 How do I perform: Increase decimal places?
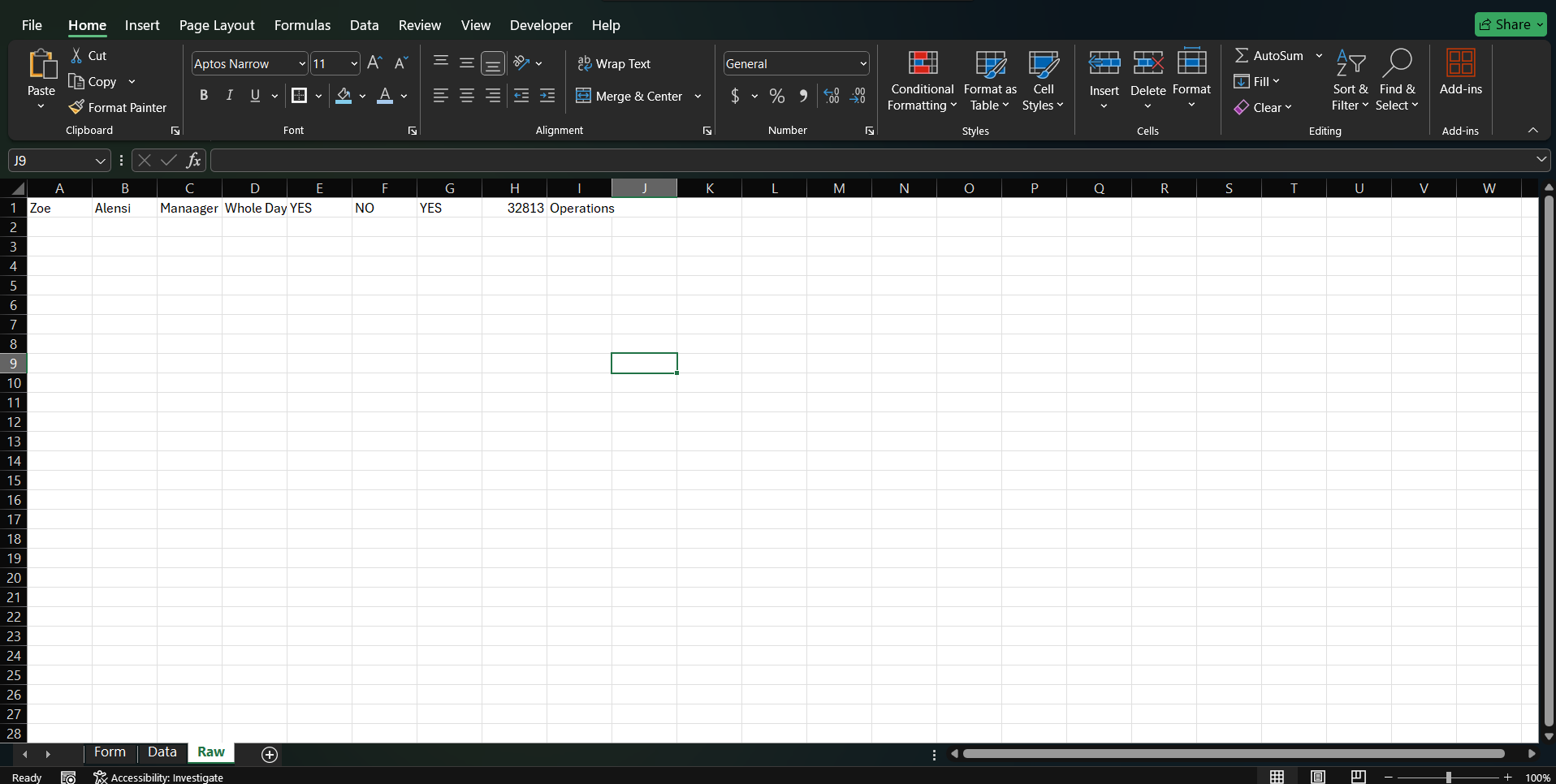pos(832,96)
